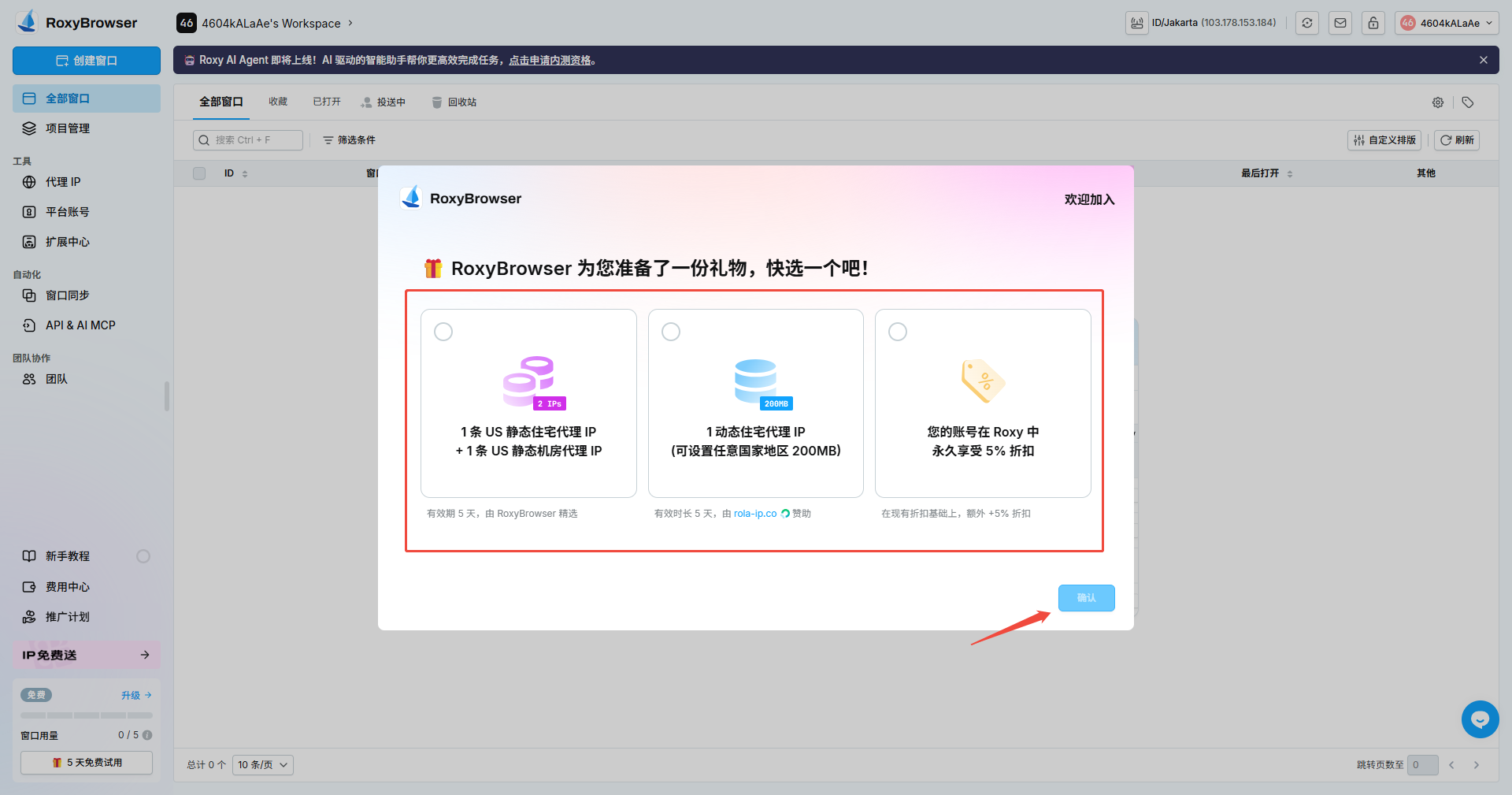Click the lock icon in the top bar
The image size is (1512, 795).
pyautogui.click(x=1373, y=23)
